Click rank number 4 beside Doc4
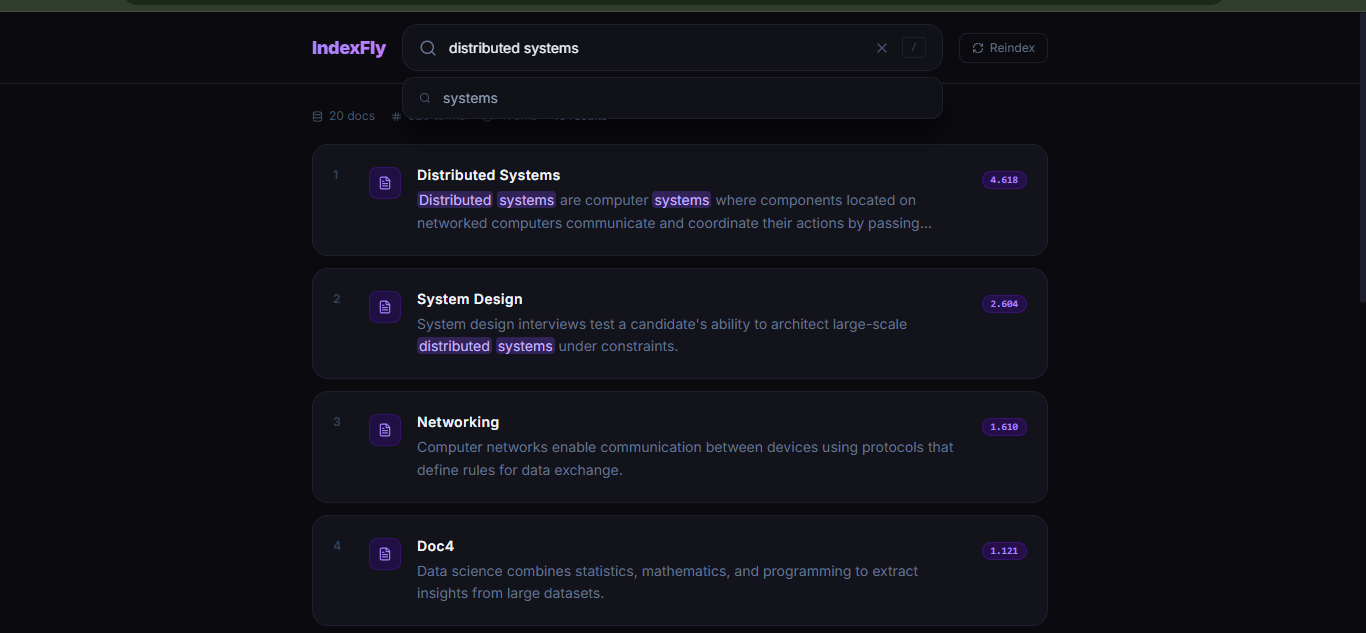1366x633 pixels. 337,546
